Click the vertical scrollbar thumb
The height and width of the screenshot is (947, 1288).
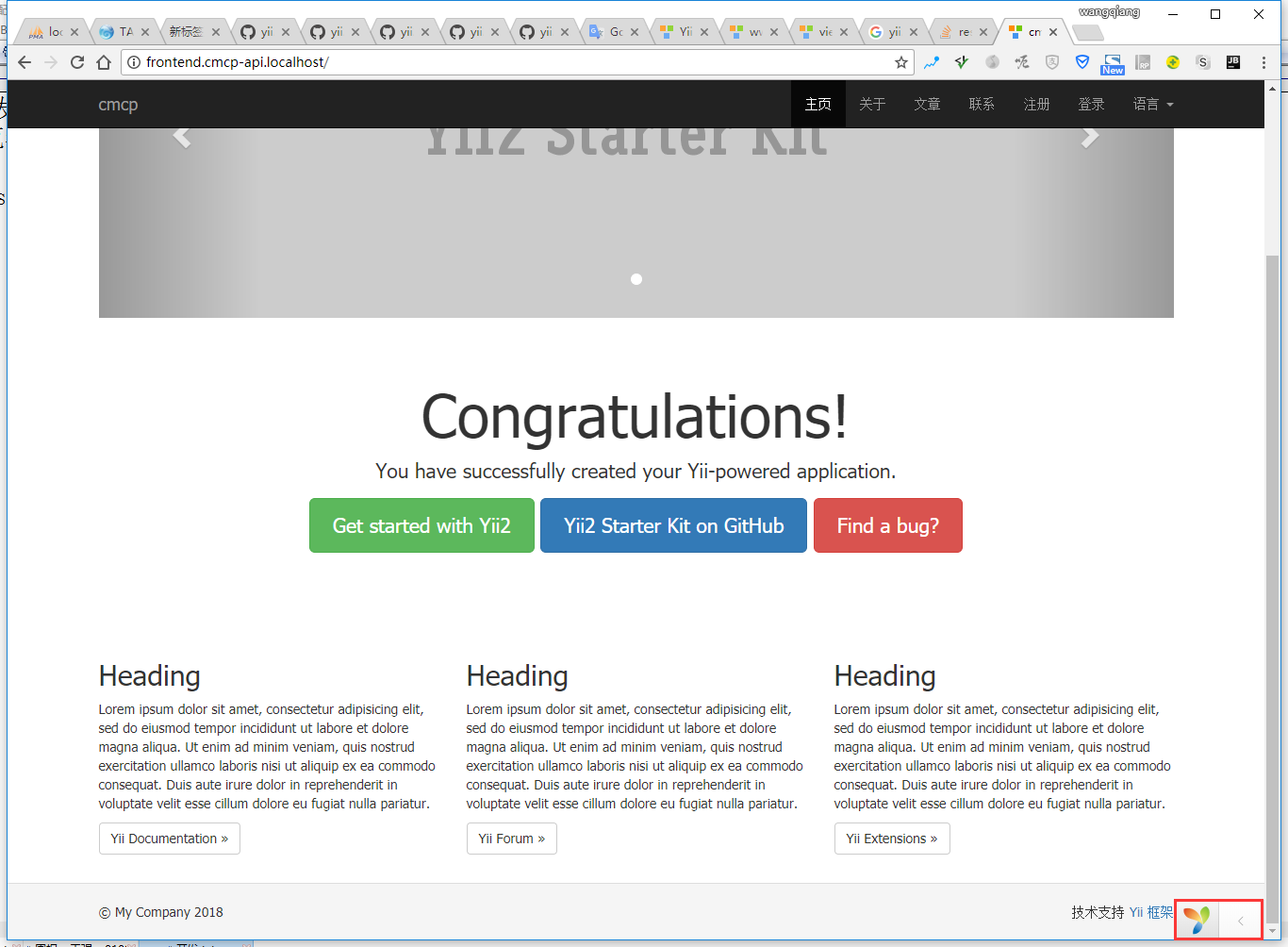click(x=1272, y=587)
